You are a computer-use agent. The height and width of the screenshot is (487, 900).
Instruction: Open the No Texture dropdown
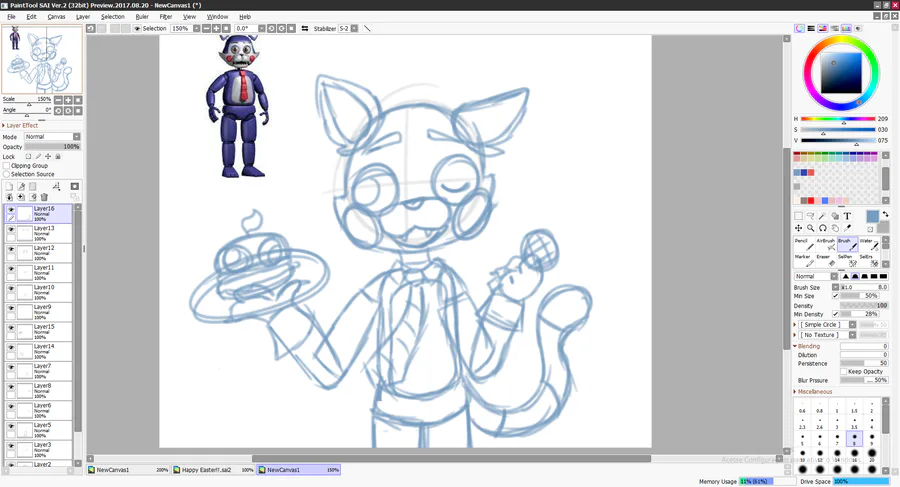[x=828, y=335]
